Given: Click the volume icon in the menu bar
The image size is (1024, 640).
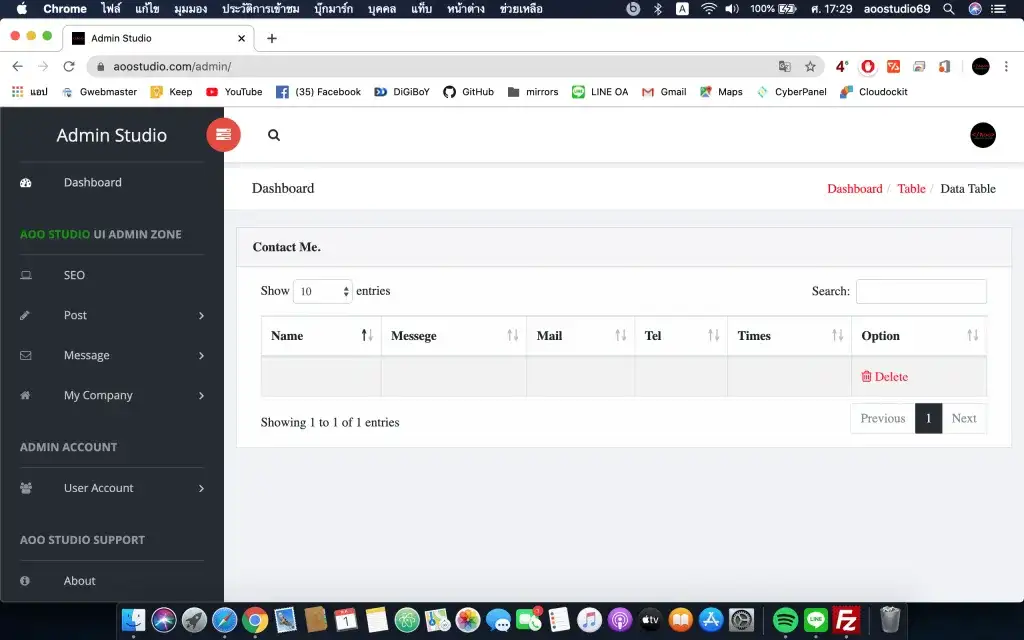Looking at the screenshot, I should click(732, 9).
